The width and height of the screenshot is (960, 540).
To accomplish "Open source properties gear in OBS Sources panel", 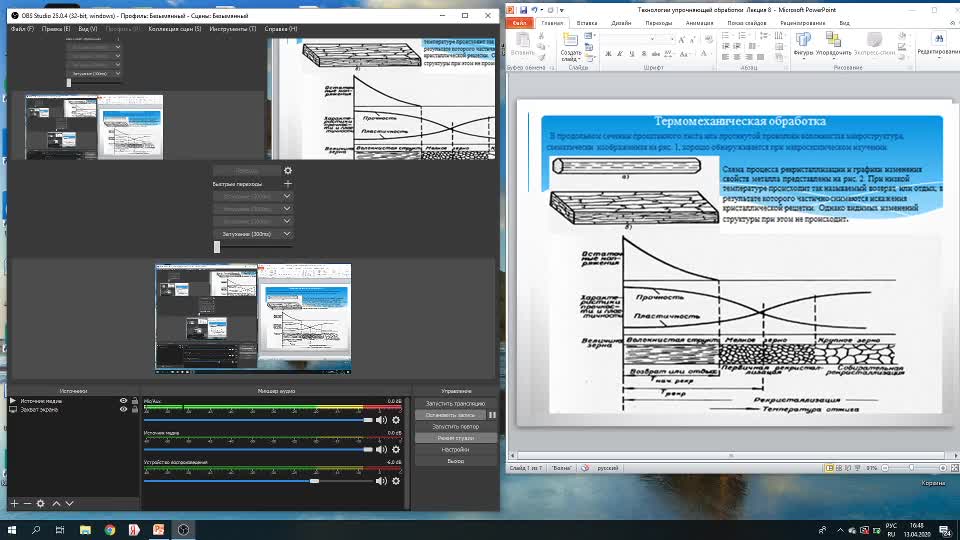I will coord(40,503).
